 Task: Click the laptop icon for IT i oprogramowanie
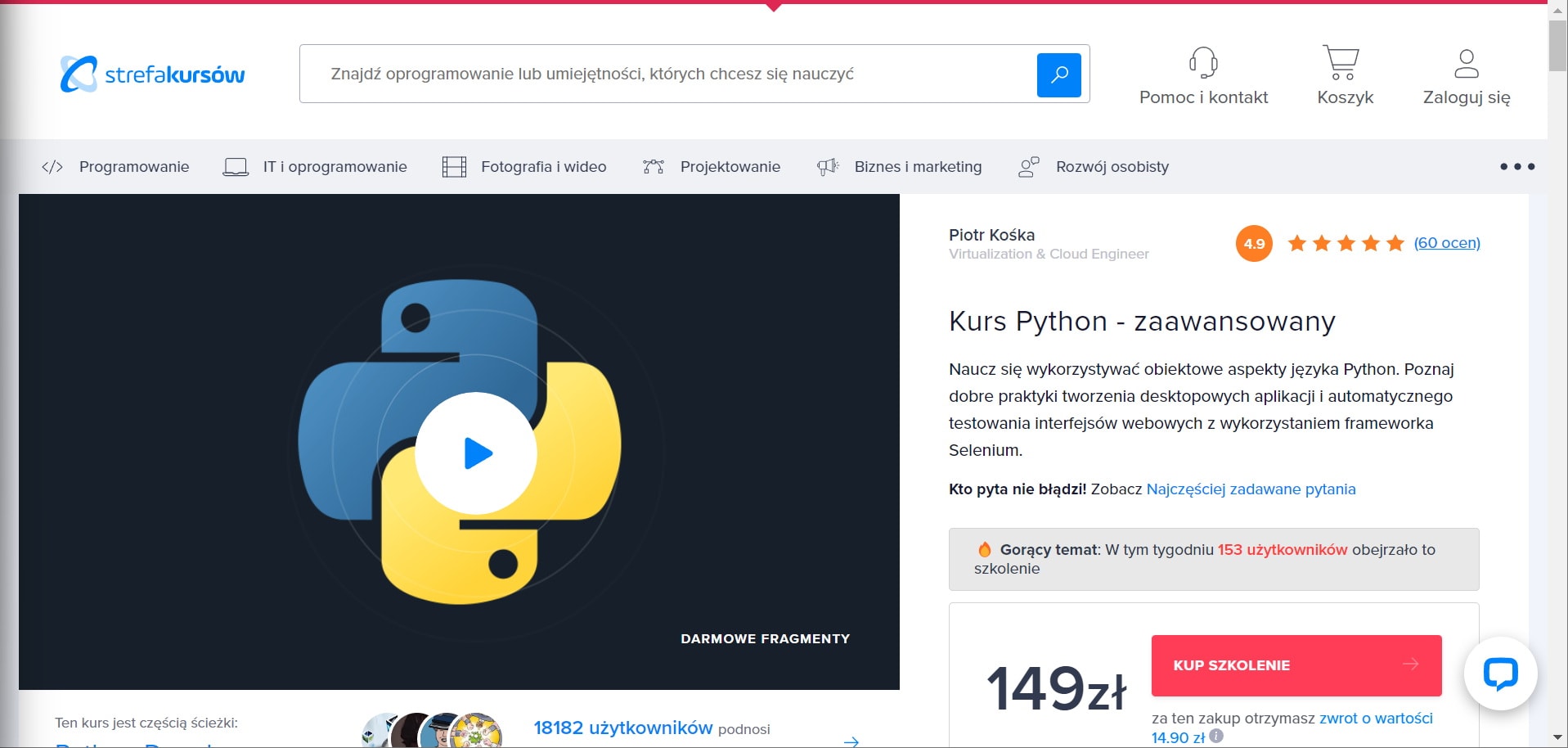pos(236,167)
